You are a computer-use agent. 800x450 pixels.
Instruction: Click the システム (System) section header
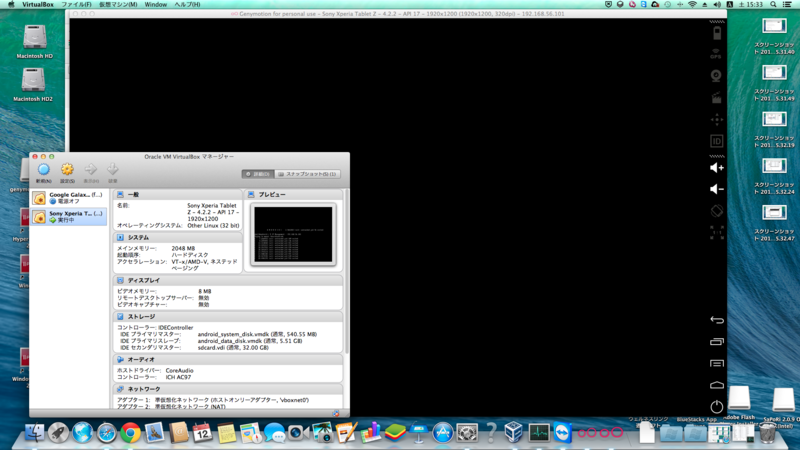pos(178,237)
